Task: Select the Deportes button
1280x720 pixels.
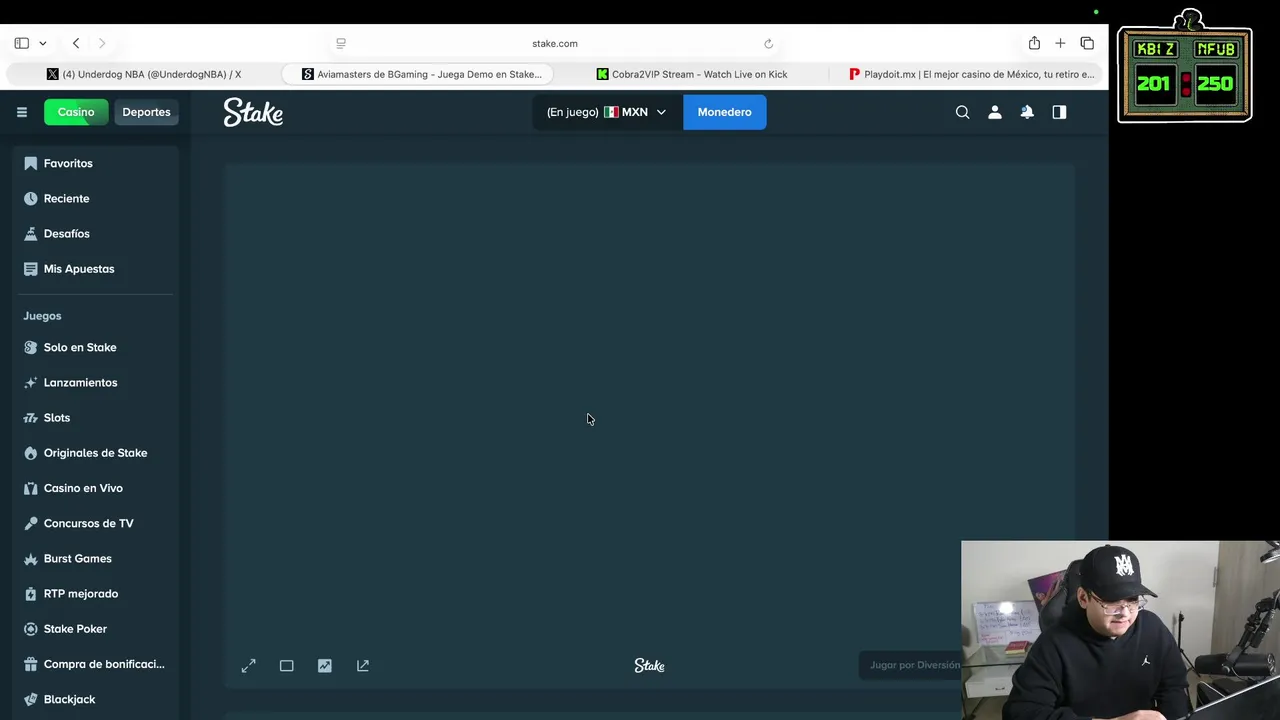Action: pyautogui.click(x=146, y=112)
